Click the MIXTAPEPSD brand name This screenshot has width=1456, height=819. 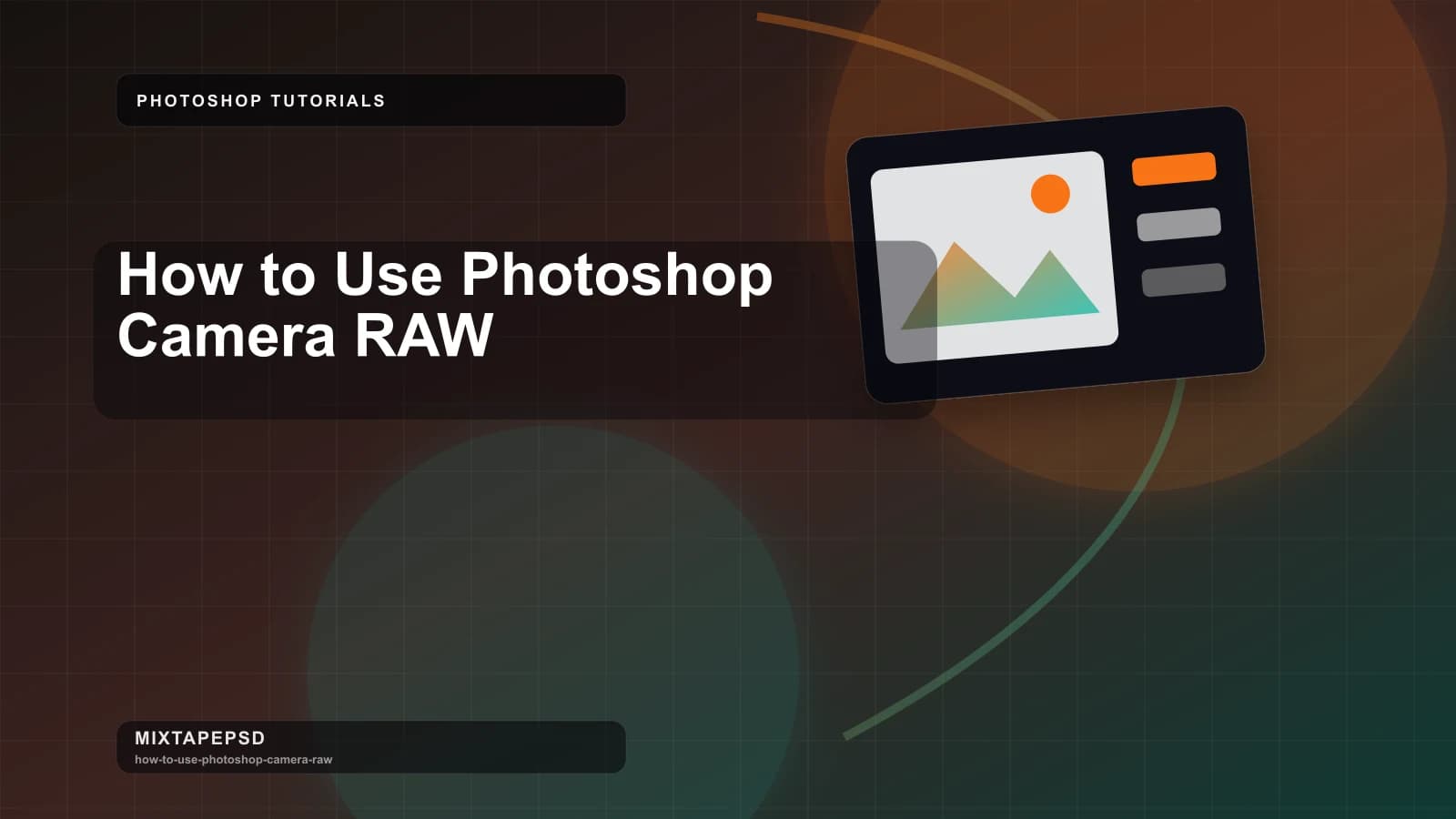click(200, 738)
